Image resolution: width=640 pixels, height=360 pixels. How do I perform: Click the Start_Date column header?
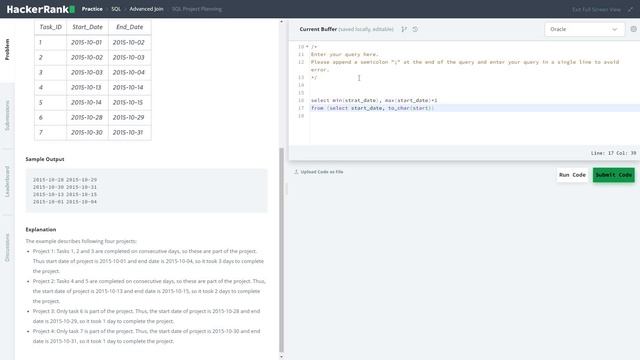[87, 27]
